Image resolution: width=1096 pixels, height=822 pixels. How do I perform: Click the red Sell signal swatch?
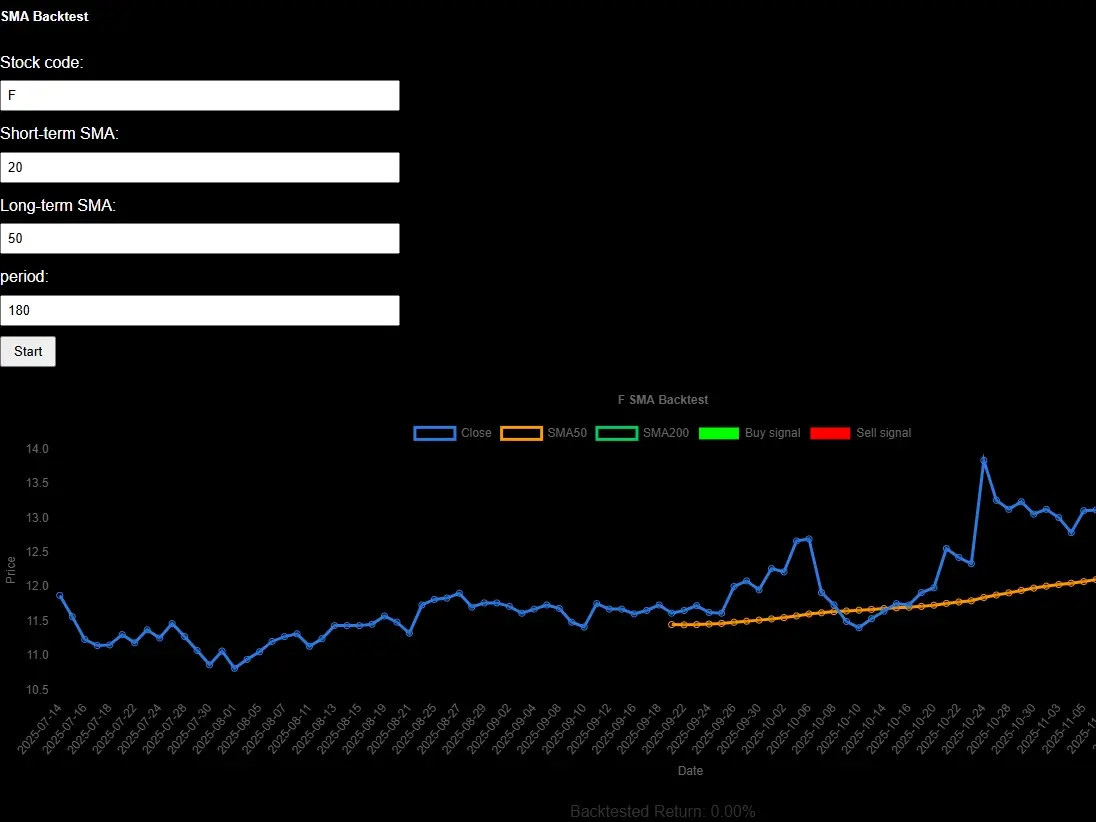[829, 433]
